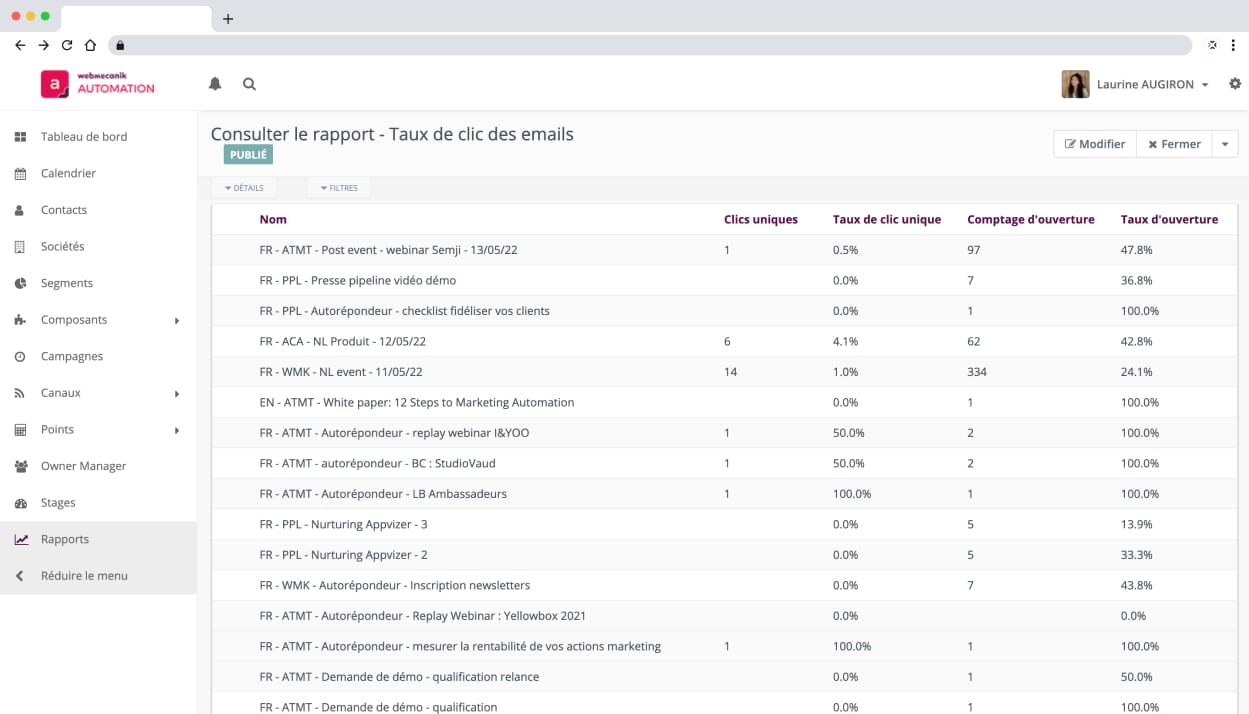Expand the Canaux submenu
Screen dimensions: 1249x714
tap(177, 394)
